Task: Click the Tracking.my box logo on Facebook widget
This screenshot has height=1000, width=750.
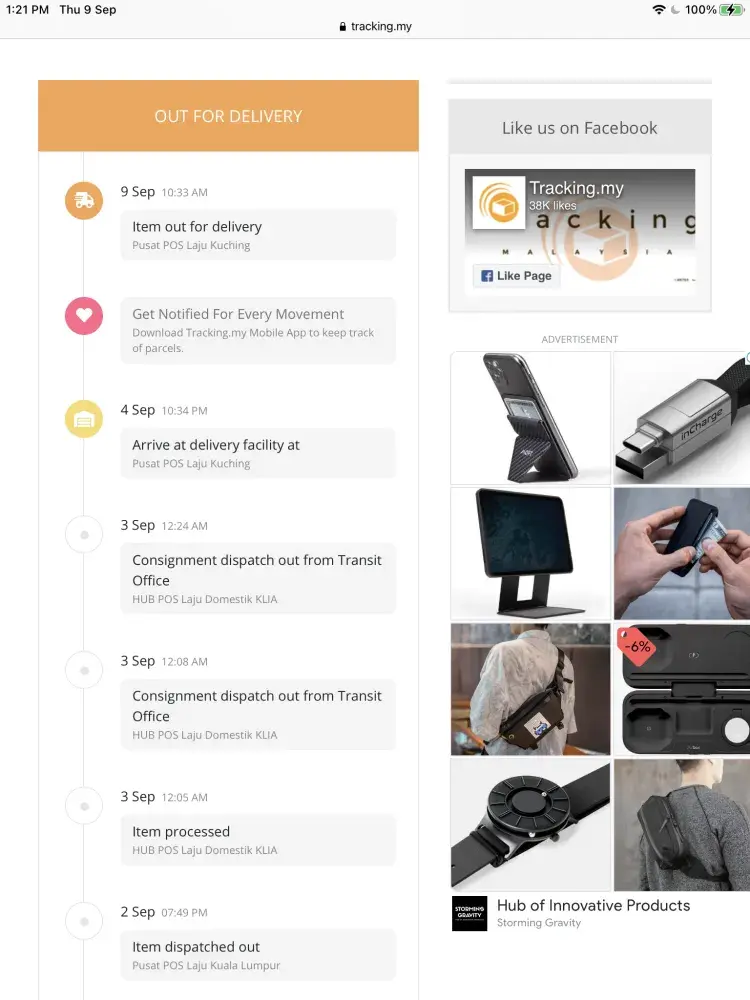Action: [x=499, y=203]
